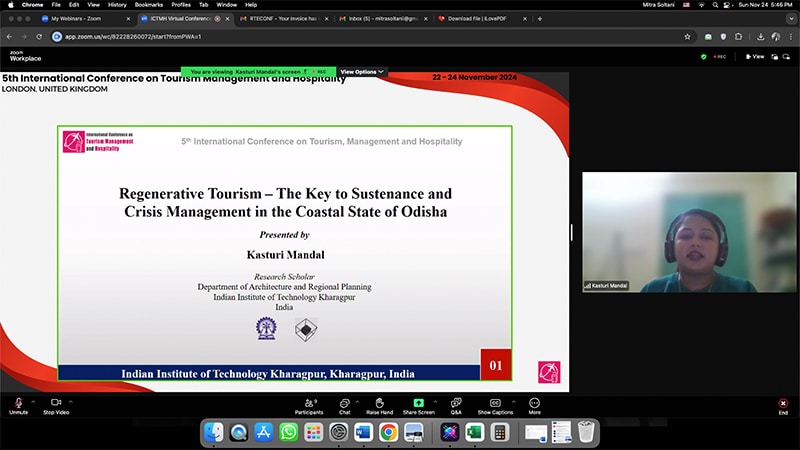Toggle the Stop Video camera button

pos(55,402)
